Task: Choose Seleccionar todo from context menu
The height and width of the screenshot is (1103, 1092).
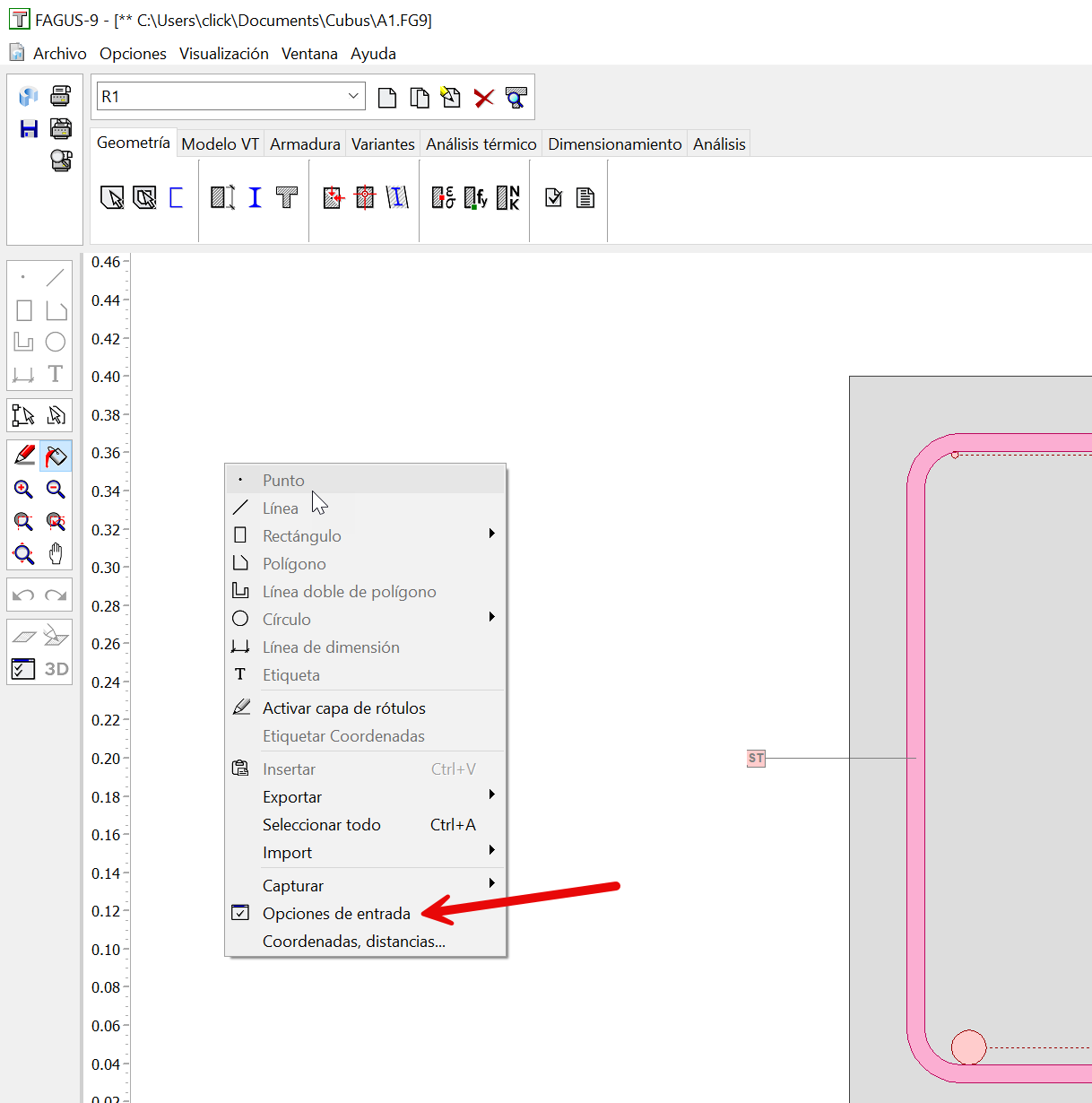Action: point(321,825)
